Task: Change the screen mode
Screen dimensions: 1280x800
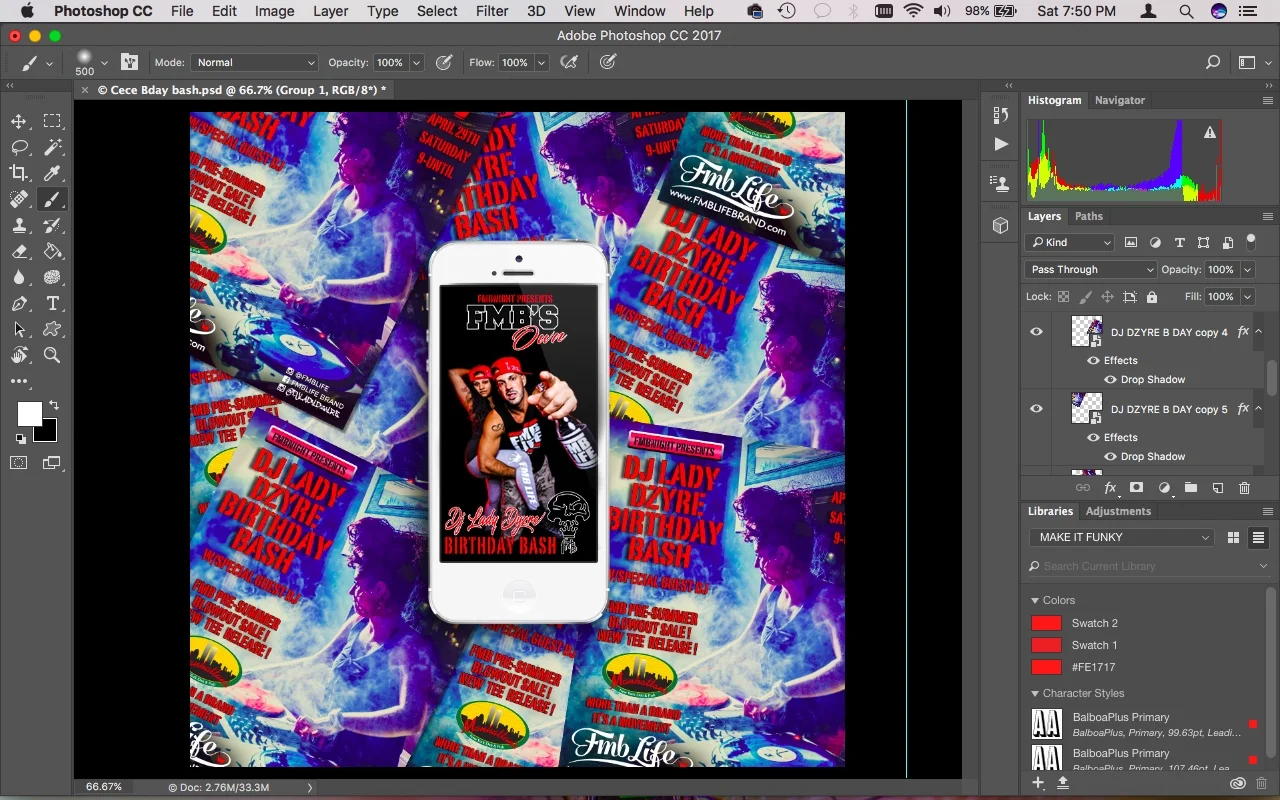Action: coord(52,463)
